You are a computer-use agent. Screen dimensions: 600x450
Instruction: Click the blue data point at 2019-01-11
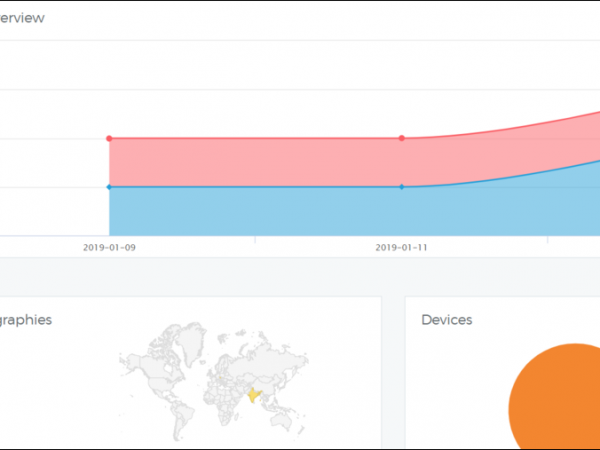(401, 187)
